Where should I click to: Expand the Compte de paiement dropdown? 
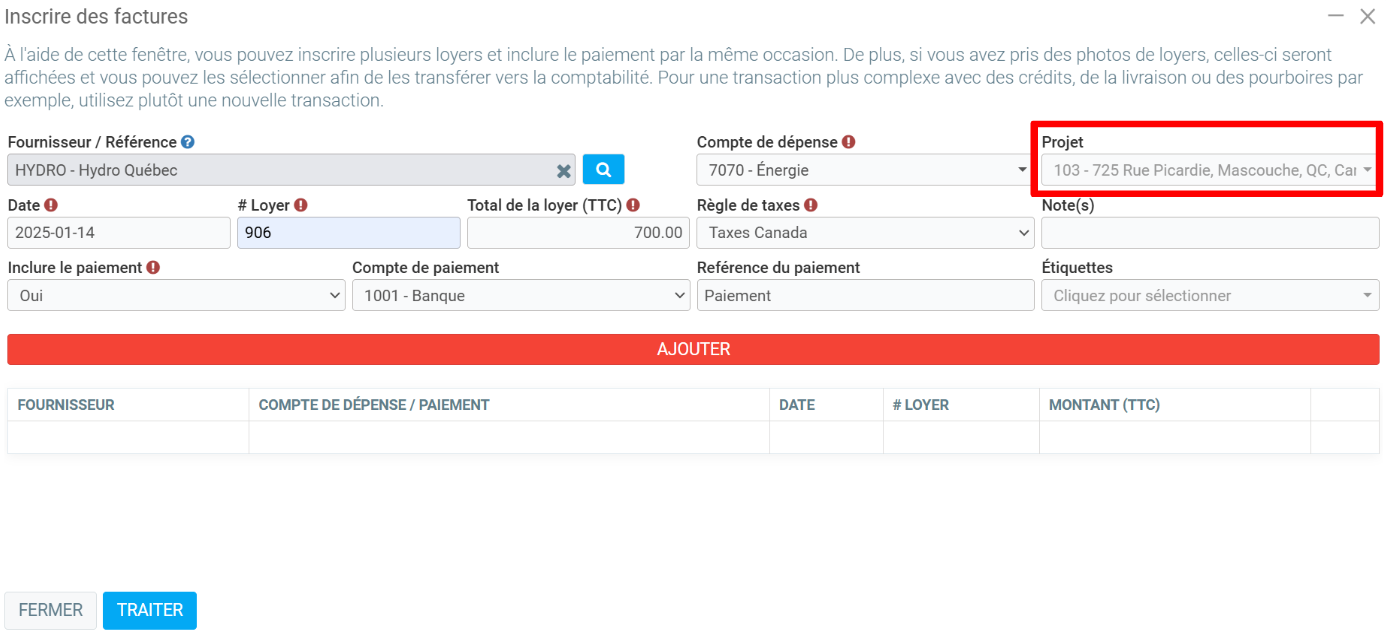tap(520, 296)
